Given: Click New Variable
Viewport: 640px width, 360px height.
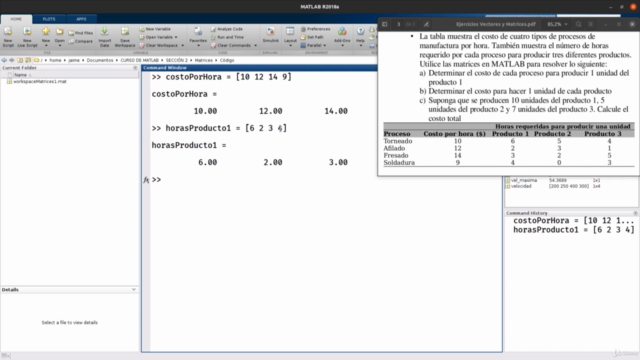Looking at the screenshot, I should [155, 29].
